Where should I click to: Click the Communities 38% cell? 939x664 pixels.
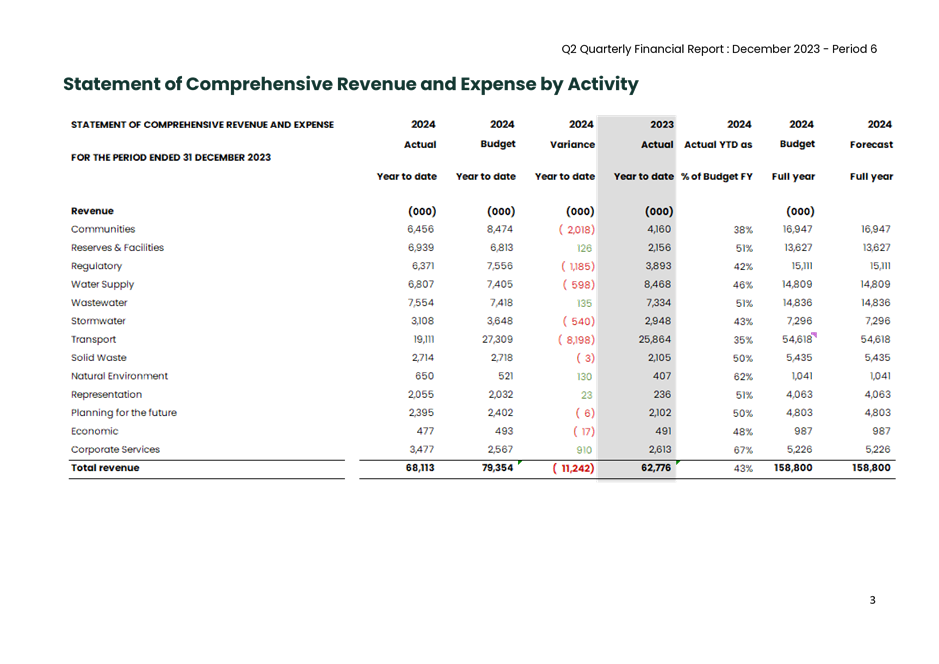pos(743,230)
